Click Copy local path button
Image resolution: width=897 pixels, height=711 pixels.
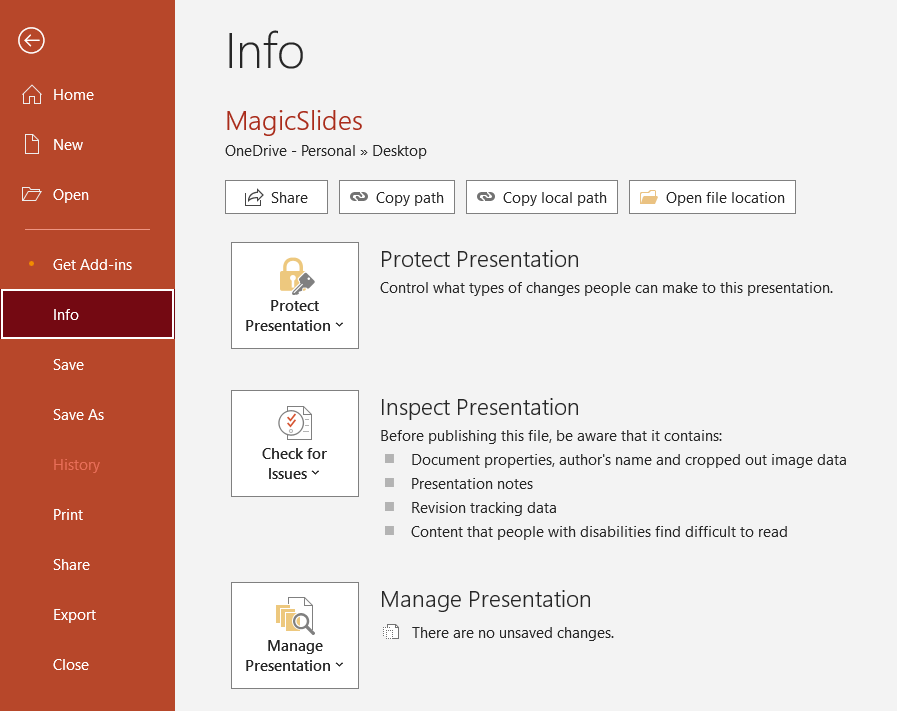(x=542, y=197)
